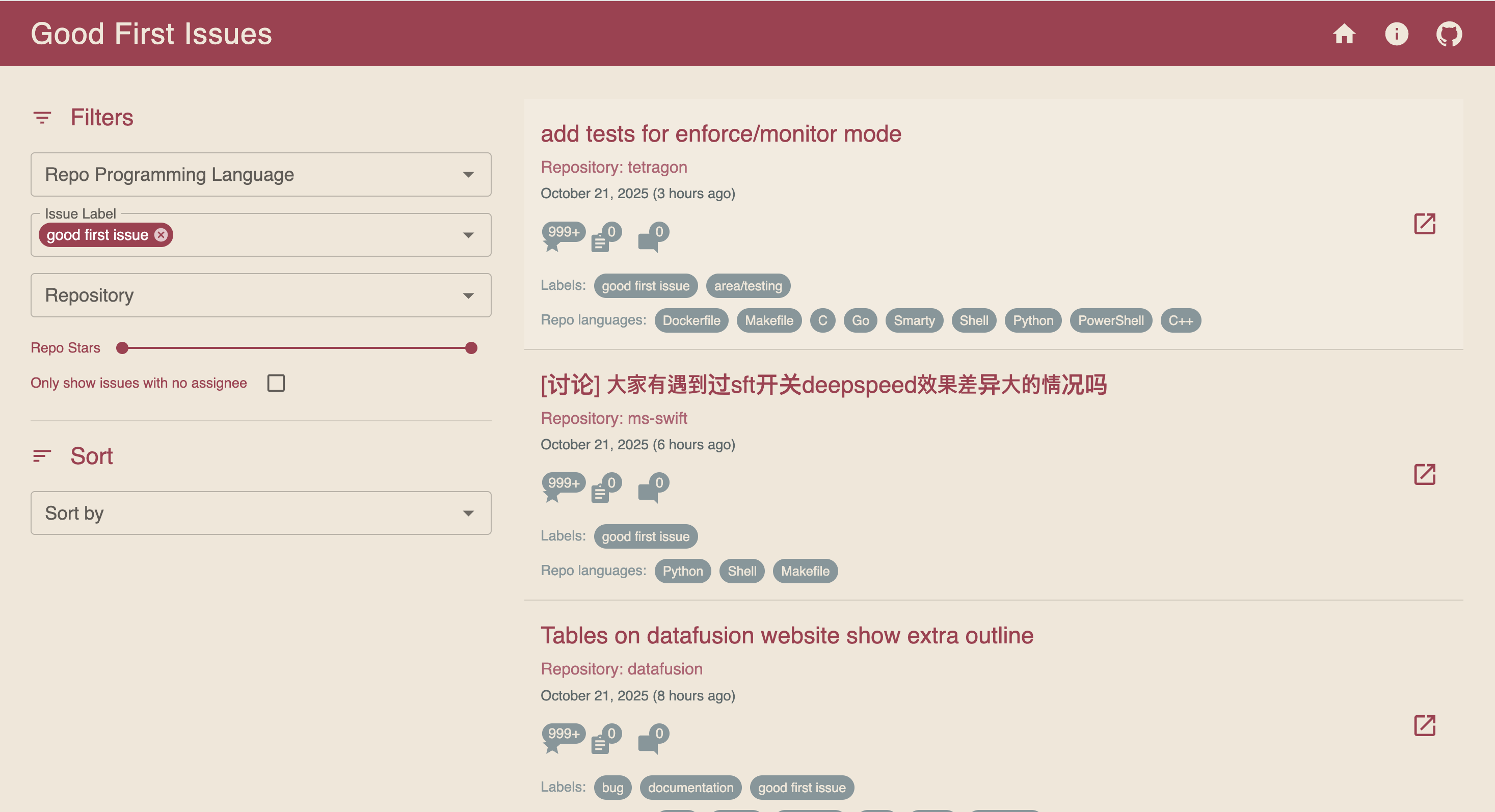This screenshot has width=1495, height=812.
Task: Click the 'area/testing' label chip
Action: point(747,286)
